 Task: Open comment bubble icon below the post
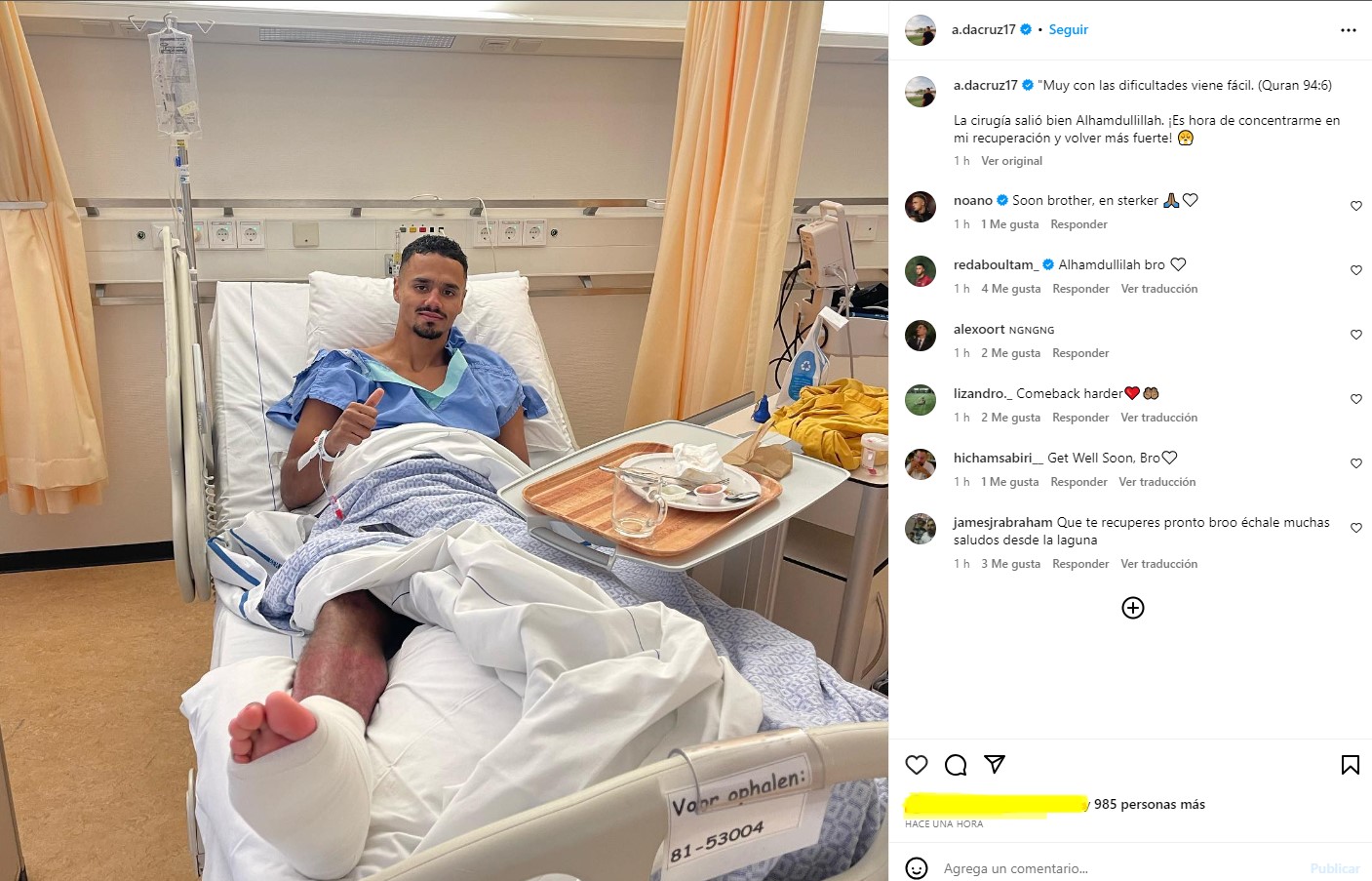pos(956,765)
